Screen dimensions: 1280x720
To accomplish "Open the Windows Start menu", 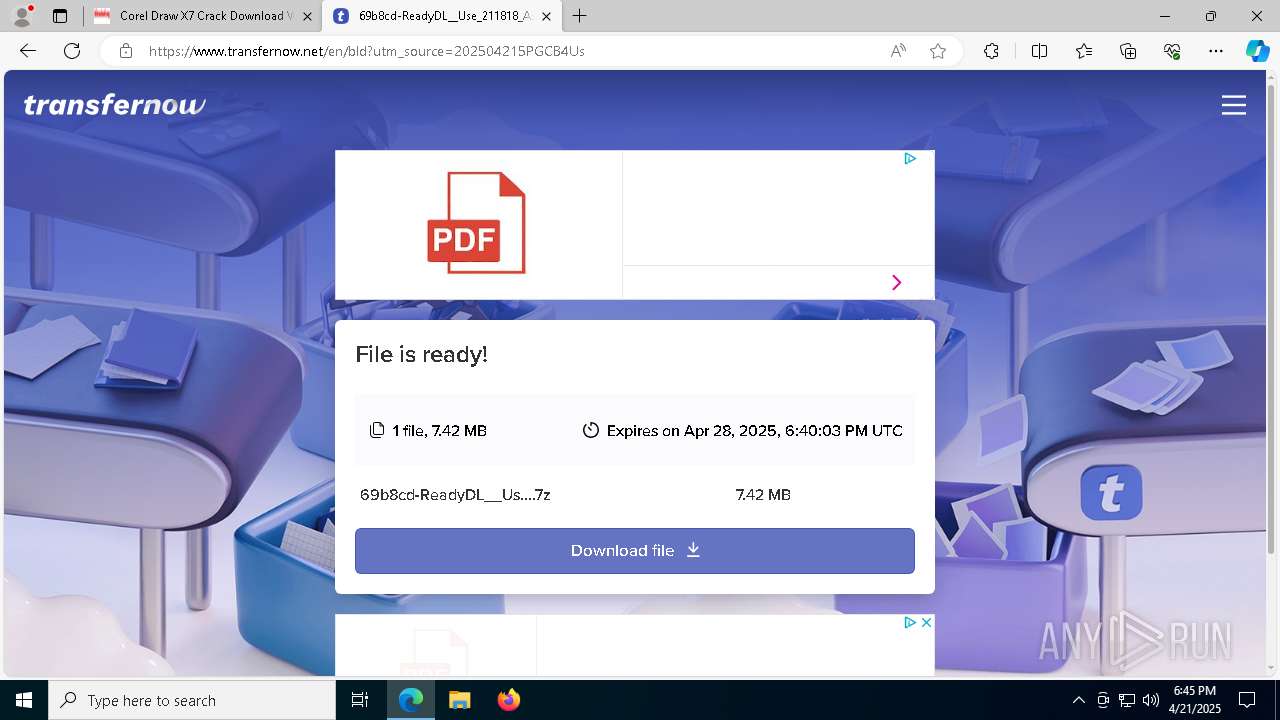I will tap(24, 700).
